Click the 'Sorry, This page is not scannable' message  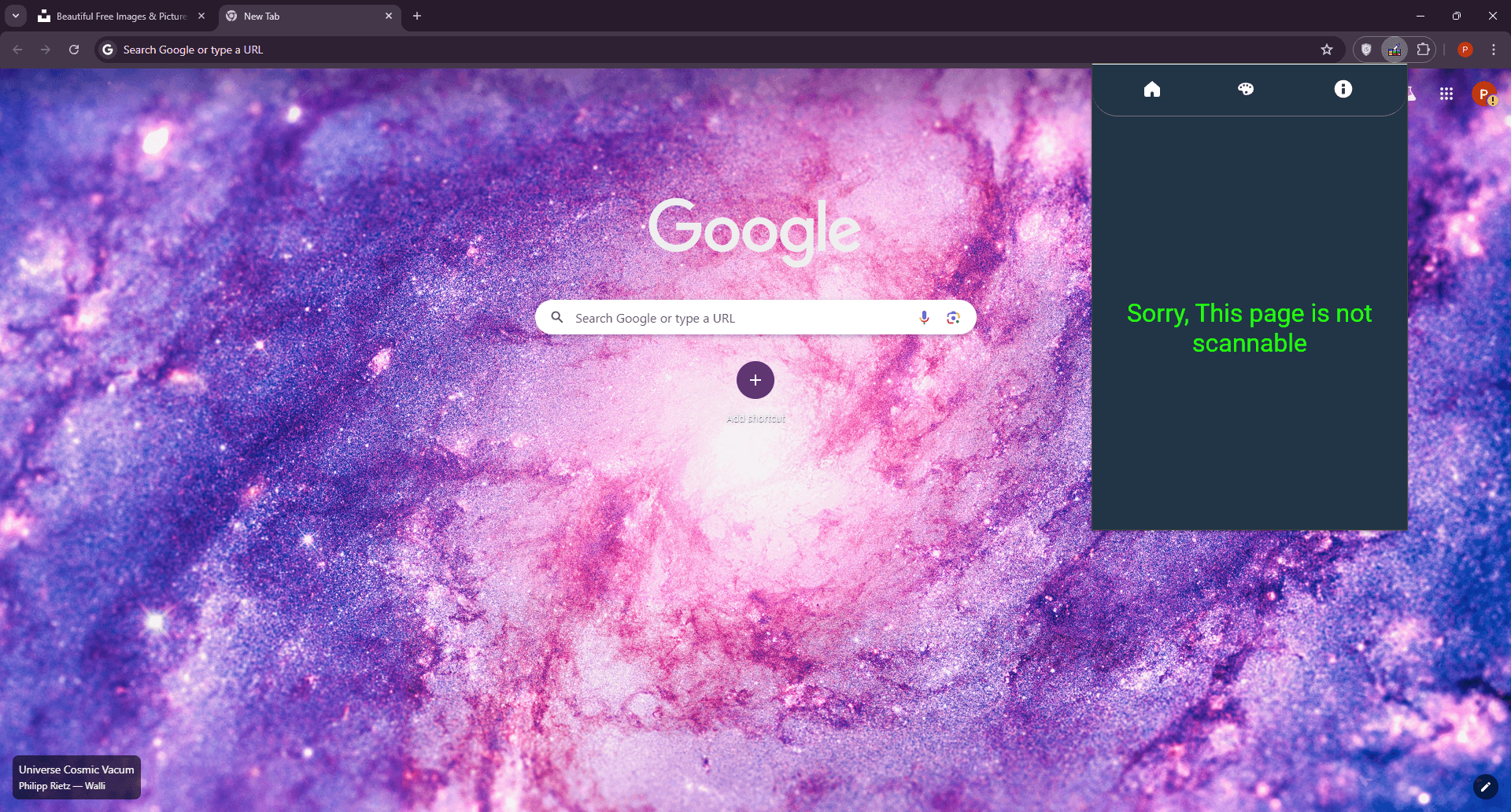[x=1249, y=328]
